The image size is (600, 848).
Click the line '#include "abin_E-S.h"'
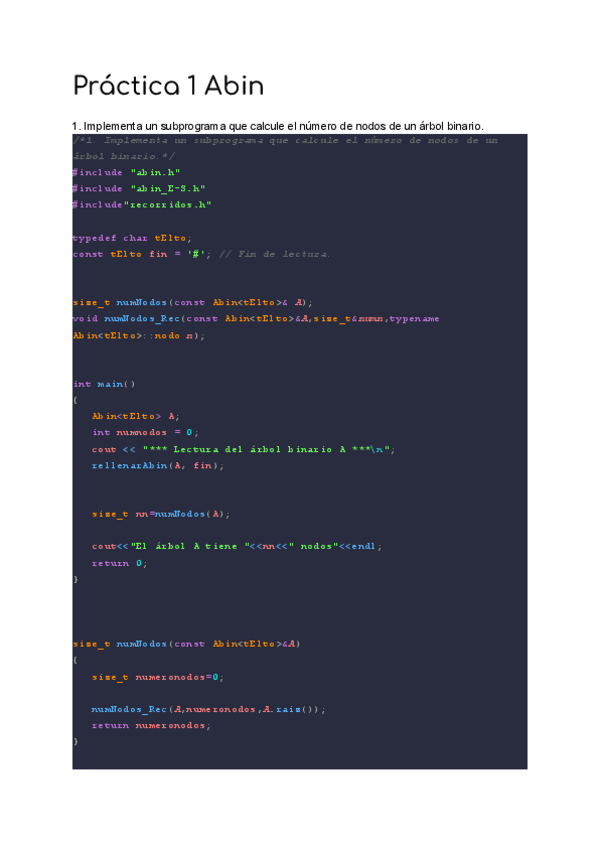[139, 189]
